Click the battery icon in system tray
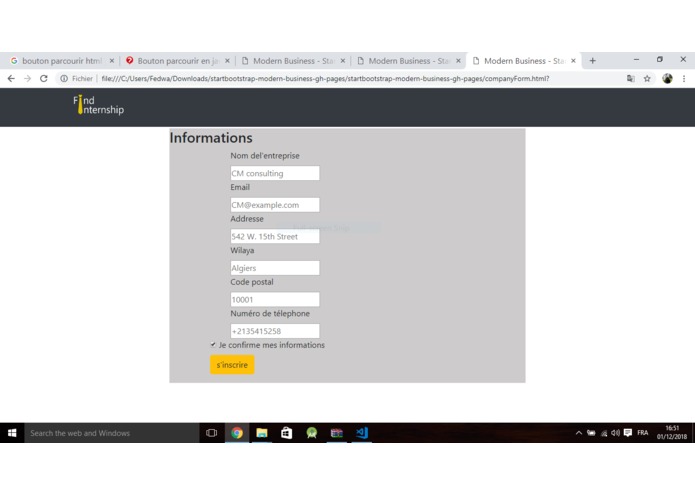Viewport: 695px width, 494px height. click(591, 433)
